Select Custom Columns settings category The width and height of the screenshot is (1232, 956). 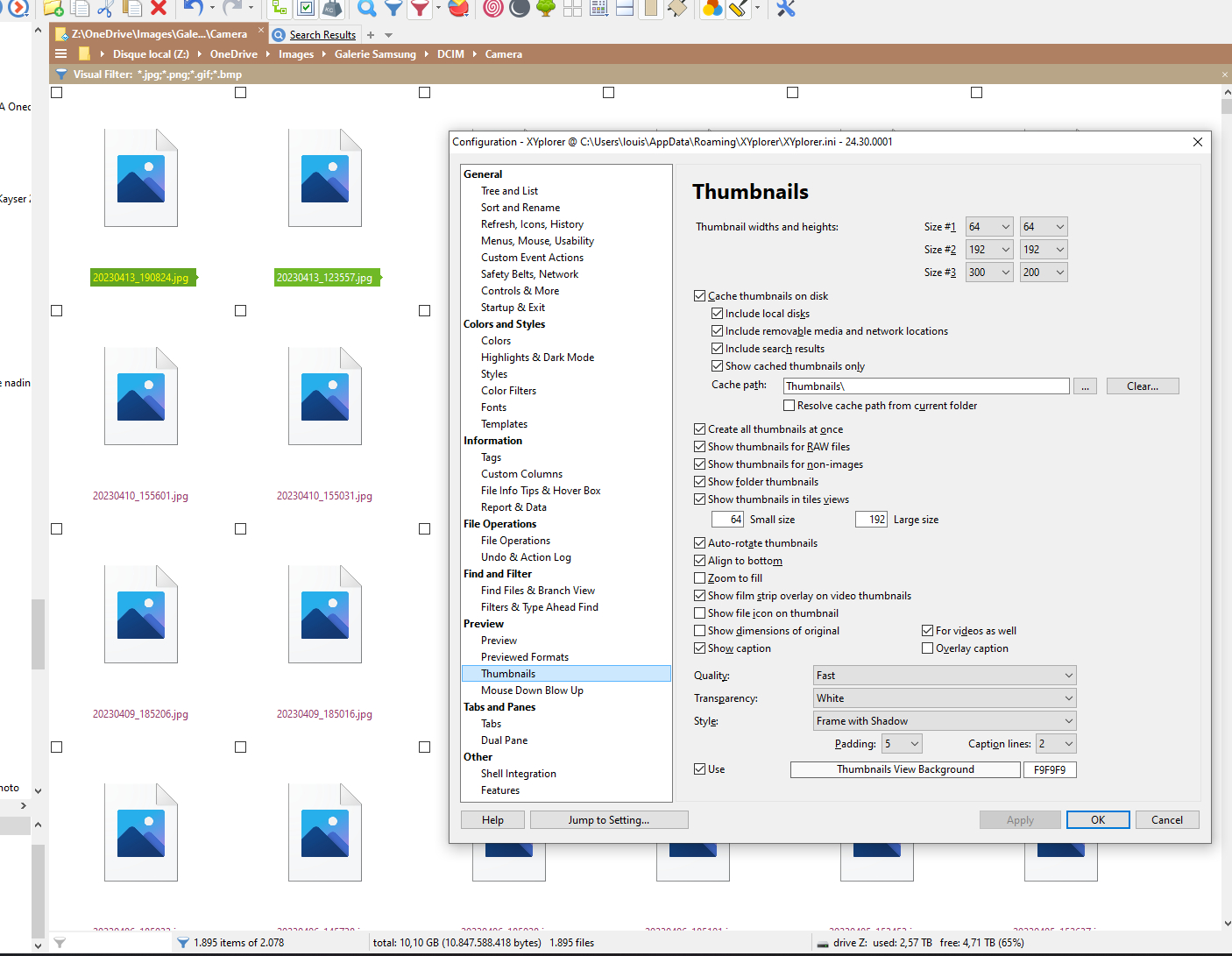[x=521, y=474]
